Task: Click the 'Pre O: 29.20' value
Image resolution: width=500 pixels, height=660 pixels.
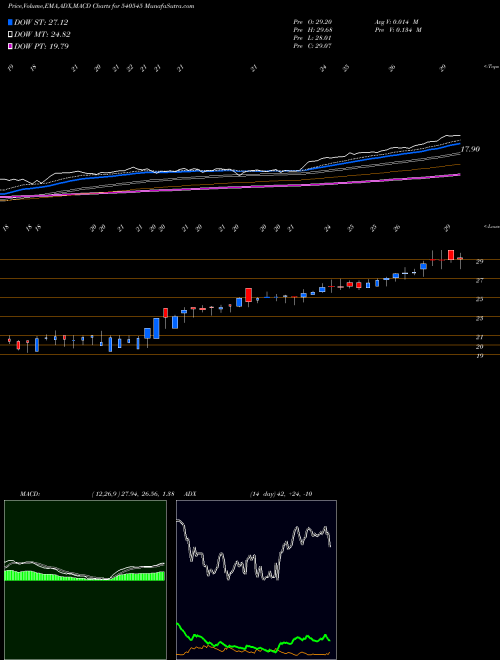Action: 312,22
